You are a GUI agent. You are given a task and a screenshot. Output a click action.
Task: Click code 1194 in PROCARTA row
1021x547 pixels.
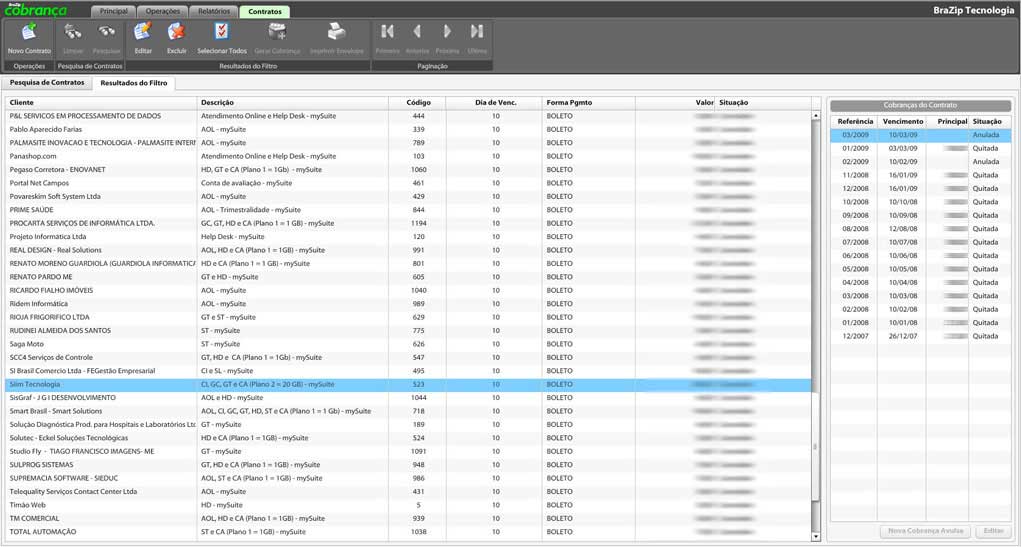(419, 223)
